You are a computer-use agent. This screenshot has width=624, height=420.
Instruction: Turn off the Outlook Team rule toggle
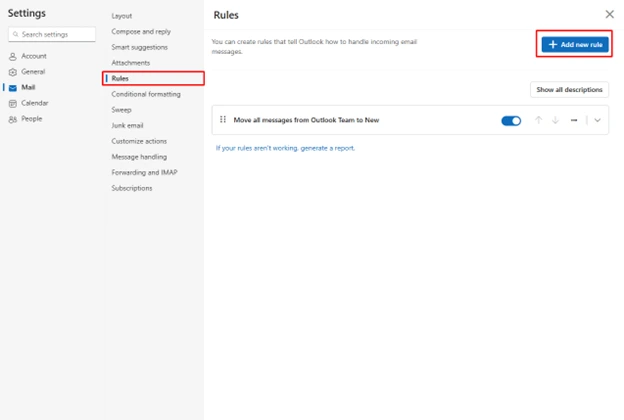coord(511,121)
